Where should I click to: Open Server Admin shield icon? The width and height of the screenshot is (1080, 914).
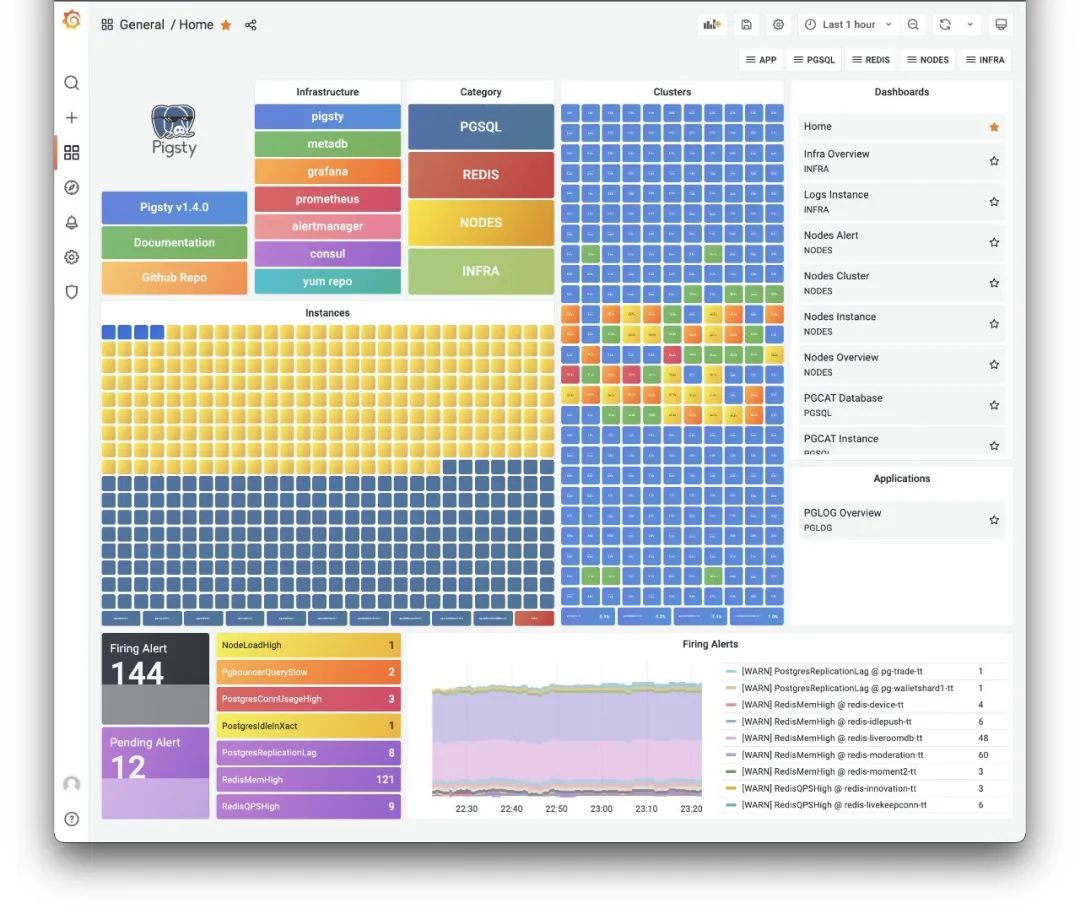[71, 292]
